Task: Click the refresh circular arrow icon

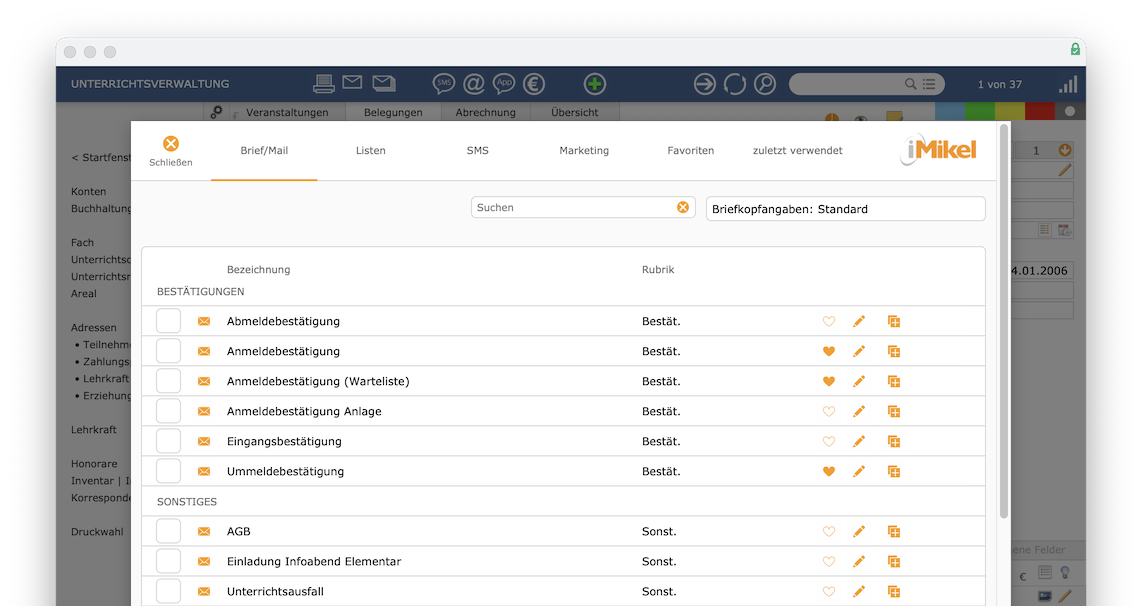Action: click(x=735, y=84)
